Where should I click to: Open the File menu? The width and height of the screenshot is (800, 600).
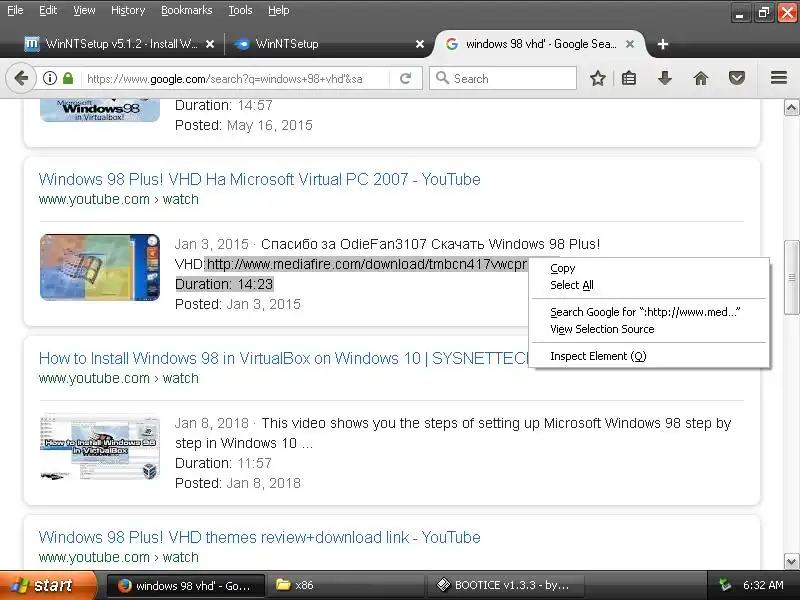(x=15, y=10)
